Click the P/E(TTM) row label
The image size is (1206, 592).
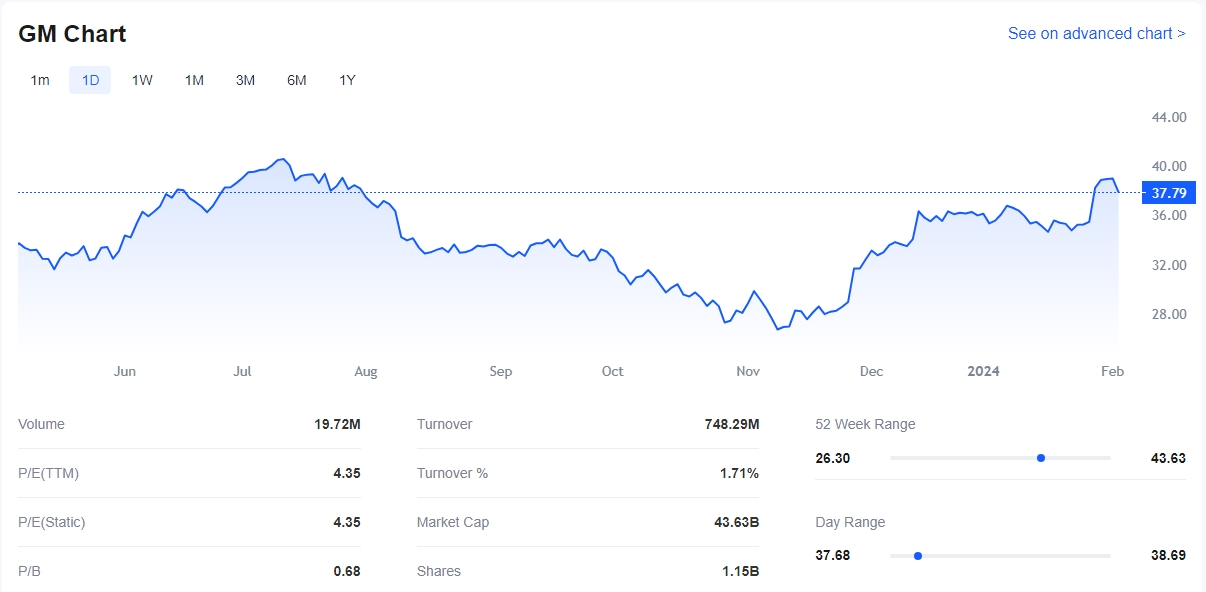point(48,473)
